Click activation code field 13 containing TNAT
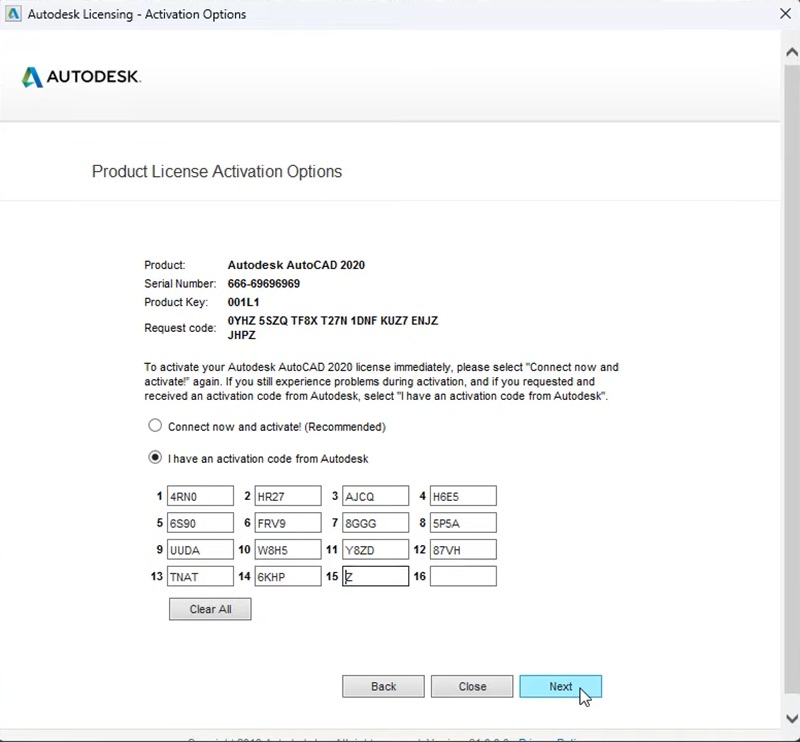Viewport: 800px width, 742px height. tap(200, 576)
